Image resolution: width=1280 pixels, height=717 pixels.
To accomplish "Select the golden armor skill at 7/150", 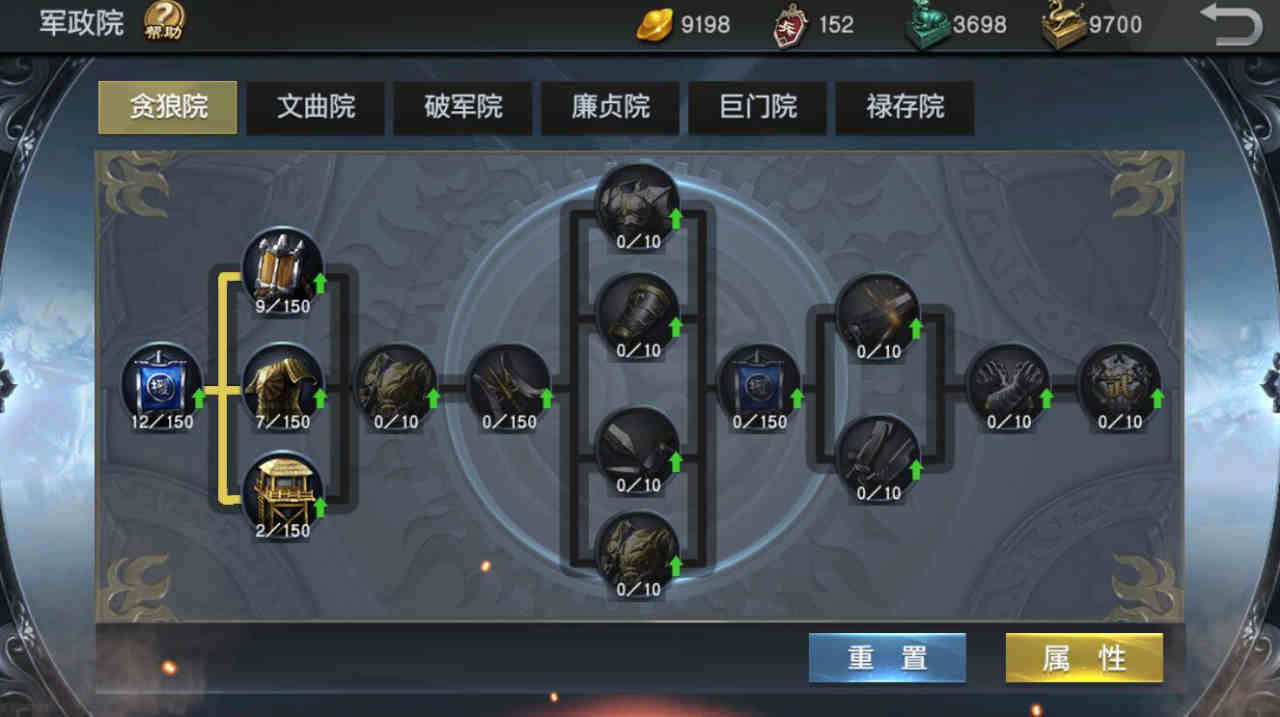I will click(283, 382).
